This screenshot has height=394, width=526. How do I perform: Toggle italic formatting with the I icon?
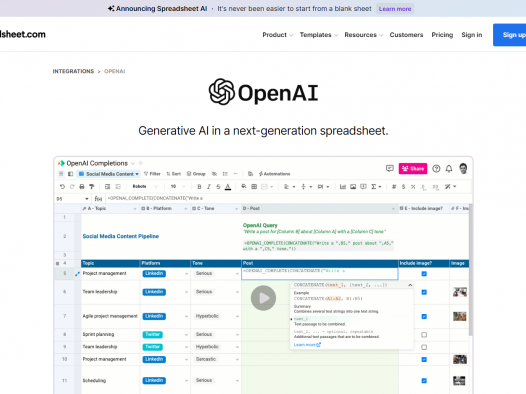[x=209, y=187]
